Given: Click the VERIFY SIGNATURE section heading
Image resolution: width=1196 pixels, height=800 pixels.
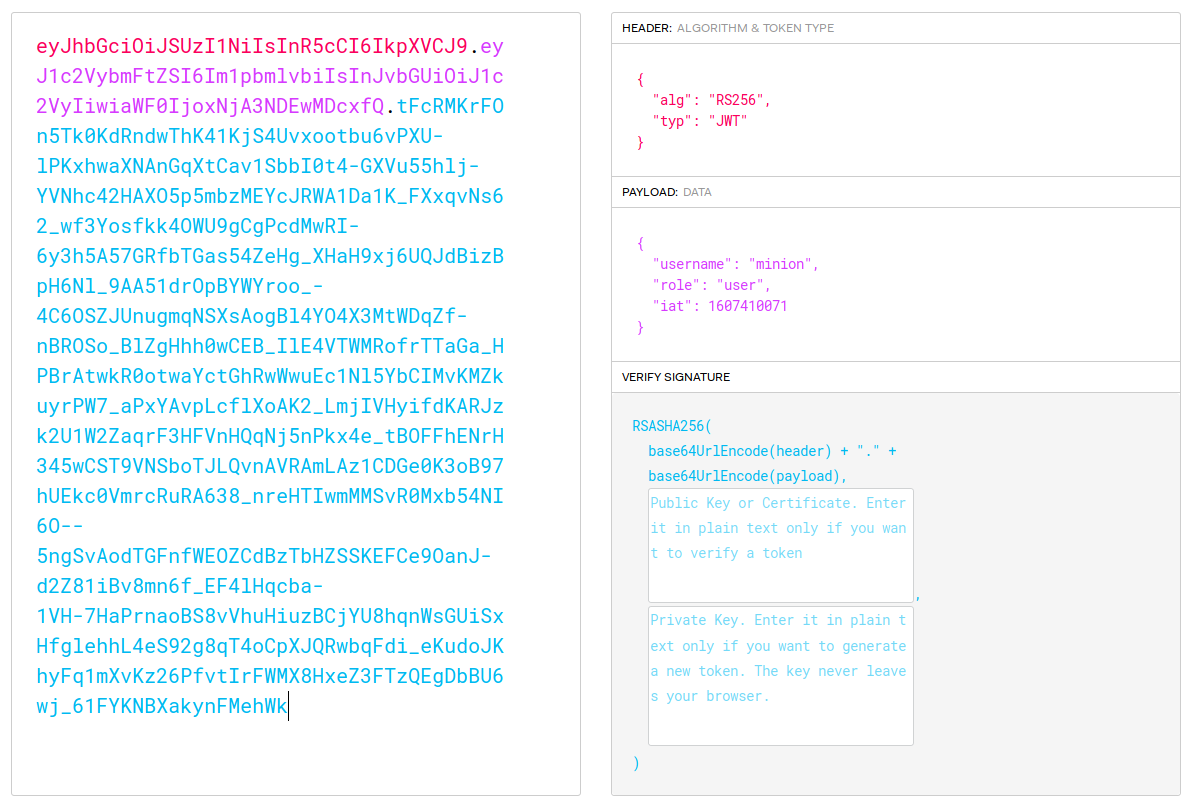Looking at the screenshot, I should pos(676,377).
